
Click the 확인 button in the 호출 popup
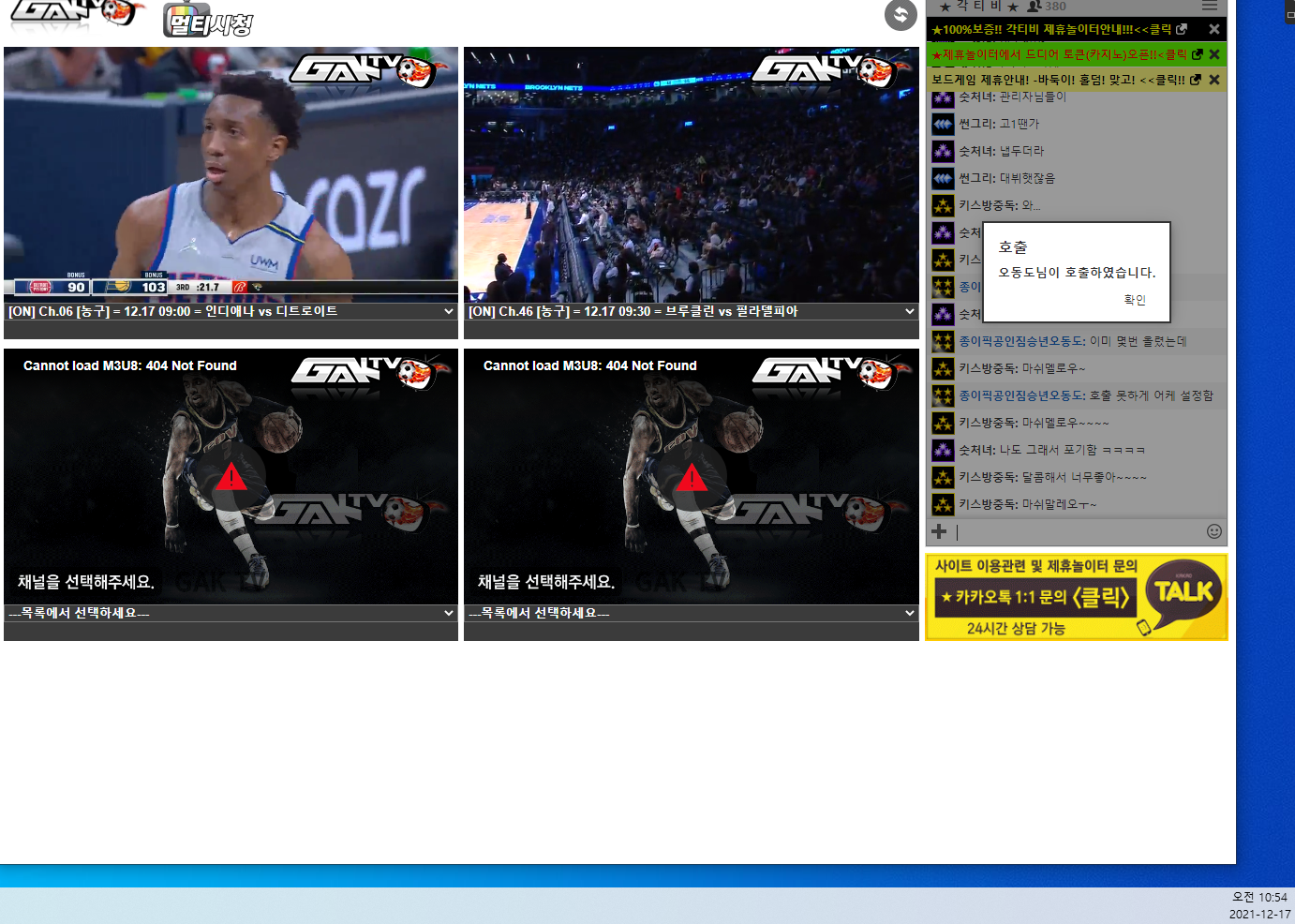pyautogui.click(x=1134, y=300)
